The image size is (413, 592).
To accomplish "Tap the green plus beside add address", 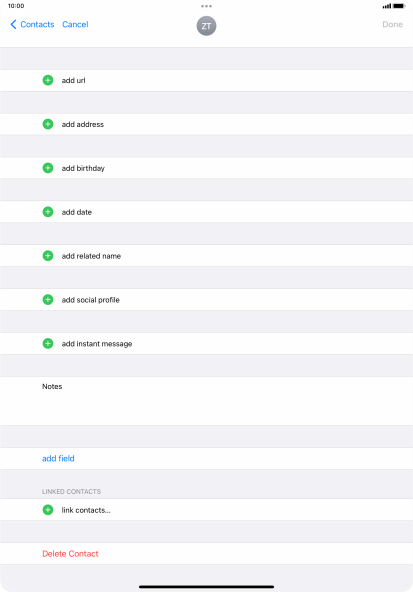I will click(48, 124).
